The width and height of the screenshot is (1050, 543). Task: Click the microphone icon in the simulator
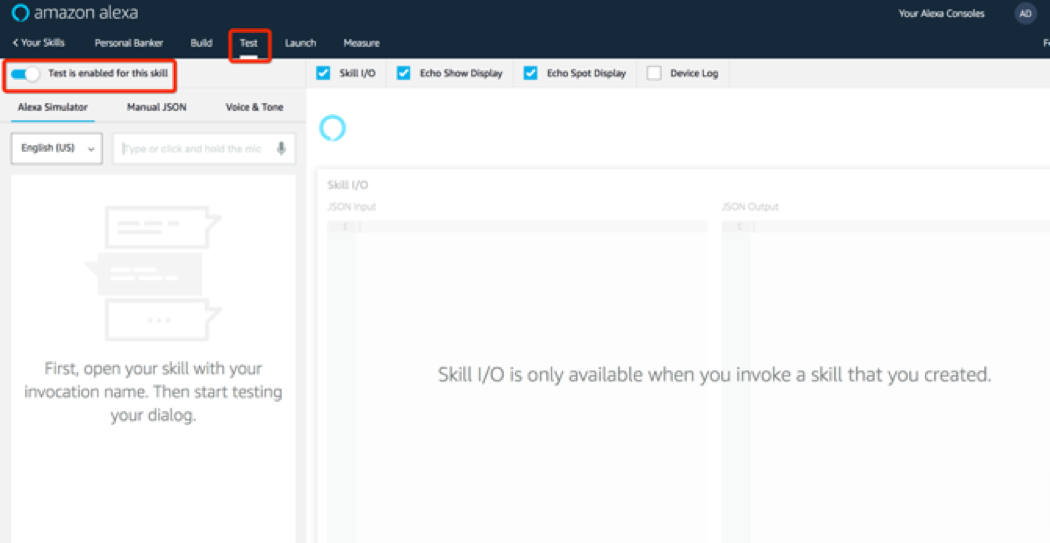click(x=282, y=149)
